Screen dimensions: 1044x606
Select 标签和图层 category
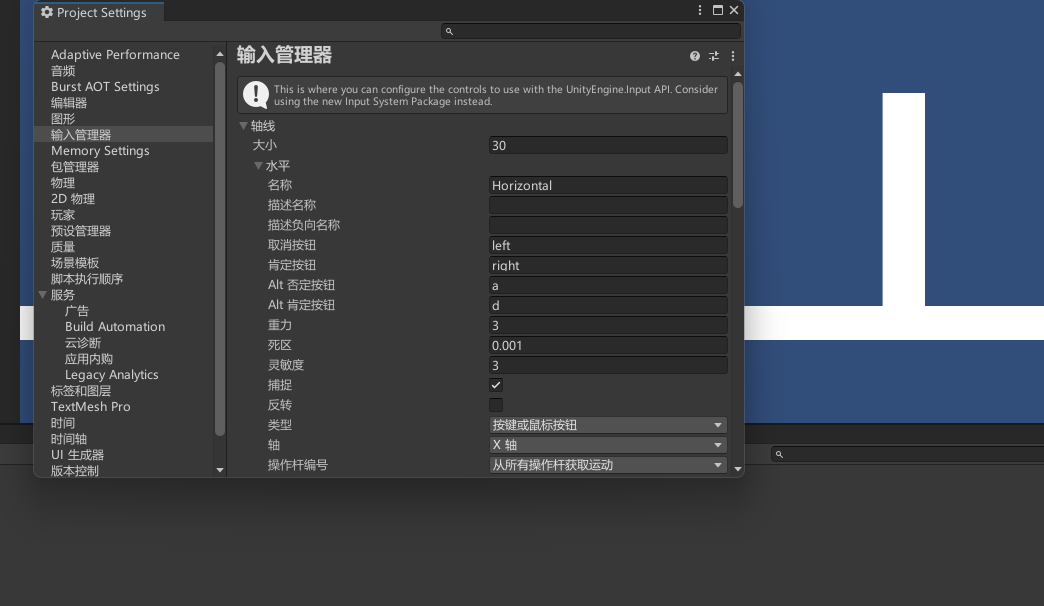coord(81,390)
